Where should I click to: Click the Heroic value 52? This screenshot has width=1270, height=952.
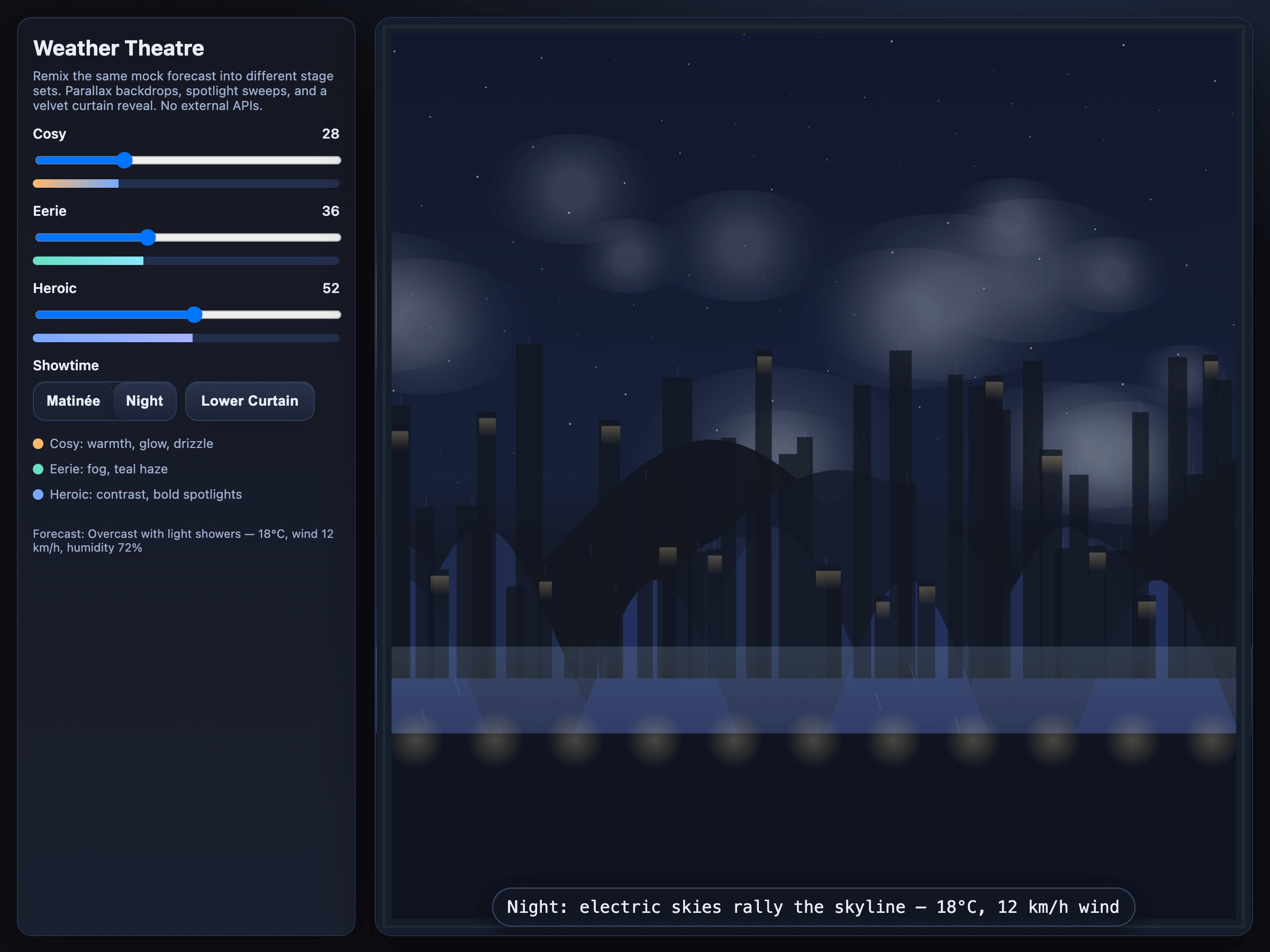click(x=330, y=288)
